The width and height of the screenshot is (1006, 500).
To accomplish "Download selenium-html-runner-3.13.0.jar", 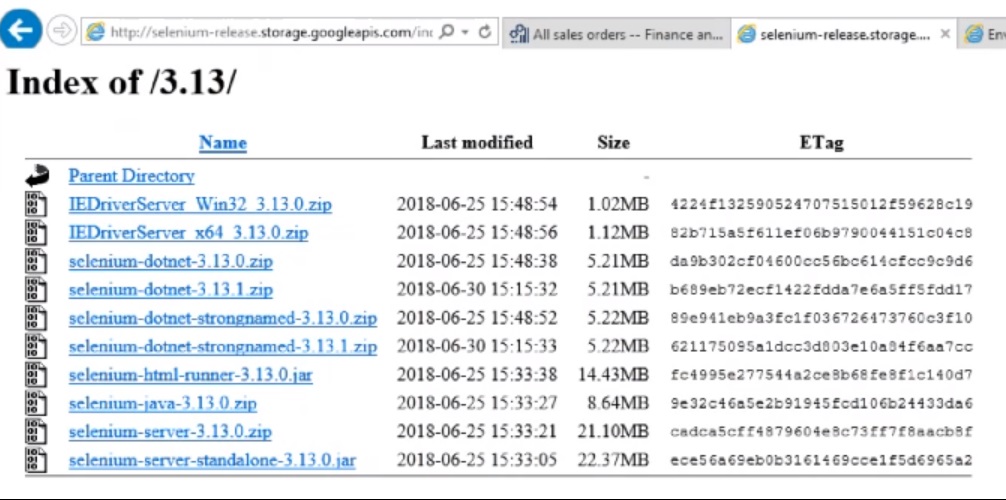I will (191, 374).
